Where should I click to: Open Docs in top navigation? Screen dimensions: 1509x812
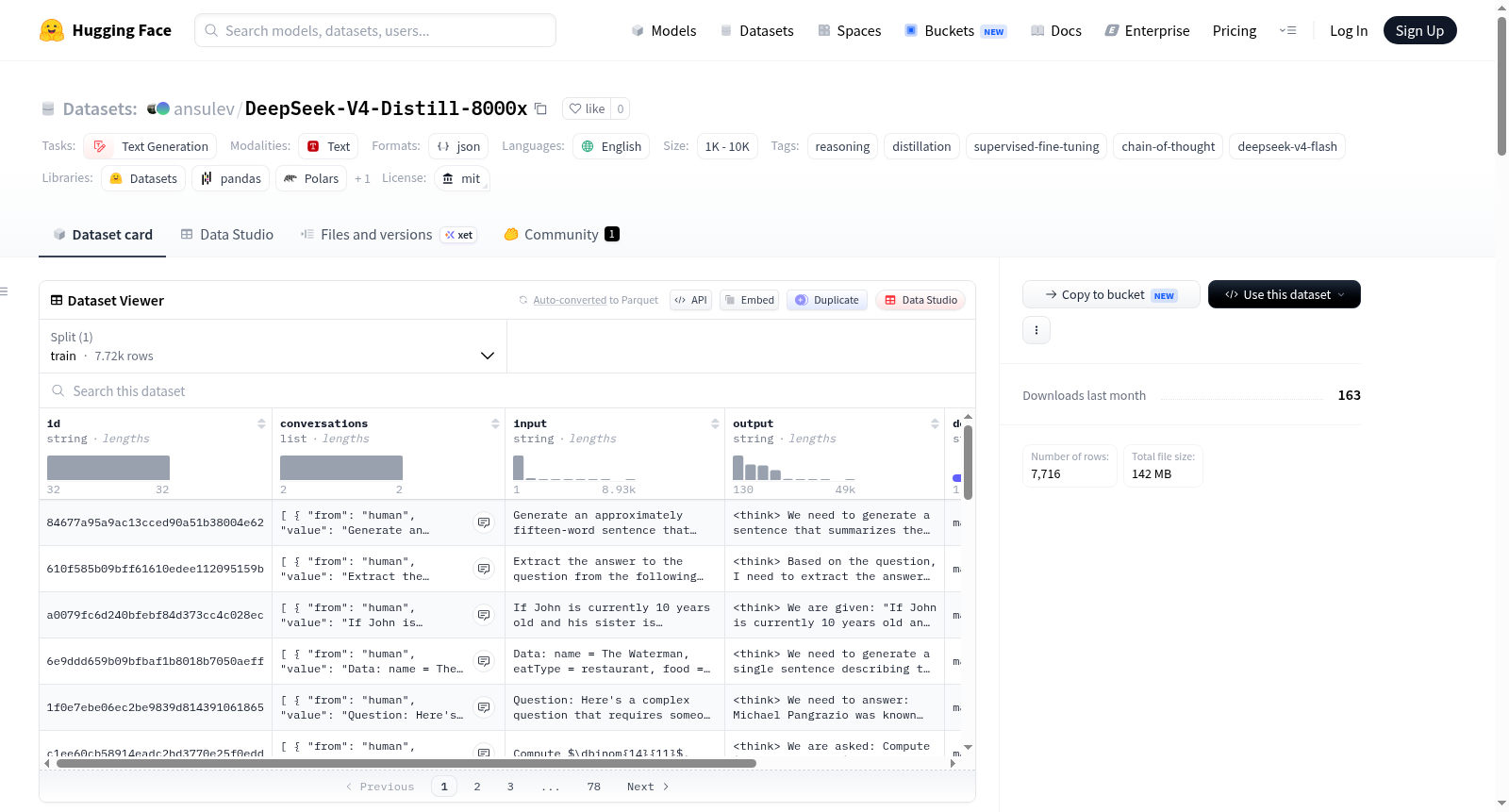click(1056, 30)
